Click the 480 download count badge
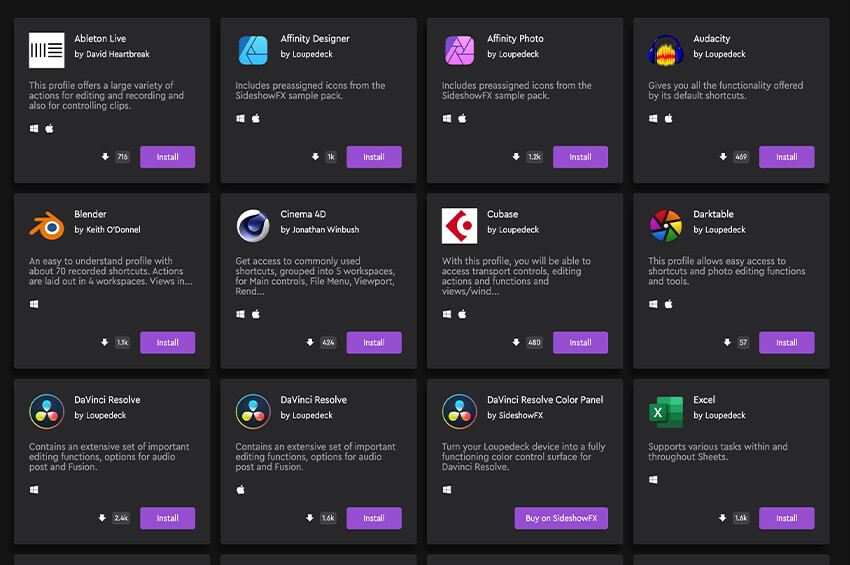 [535, 342]
